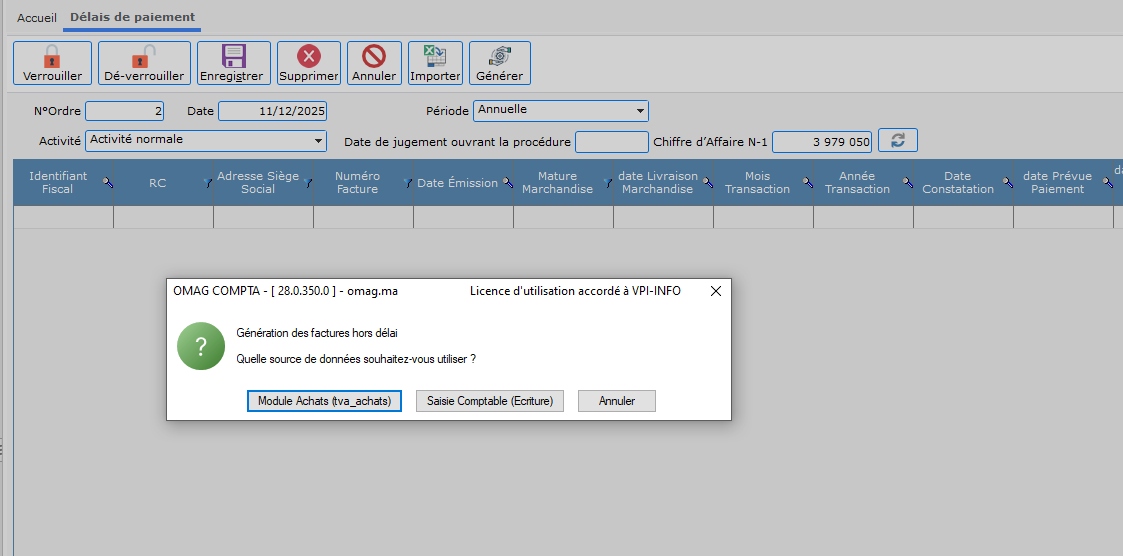
Task: Click pin icon on Identifiant Fiscal column
Action: pyautogui.click(x=108, y=183)
